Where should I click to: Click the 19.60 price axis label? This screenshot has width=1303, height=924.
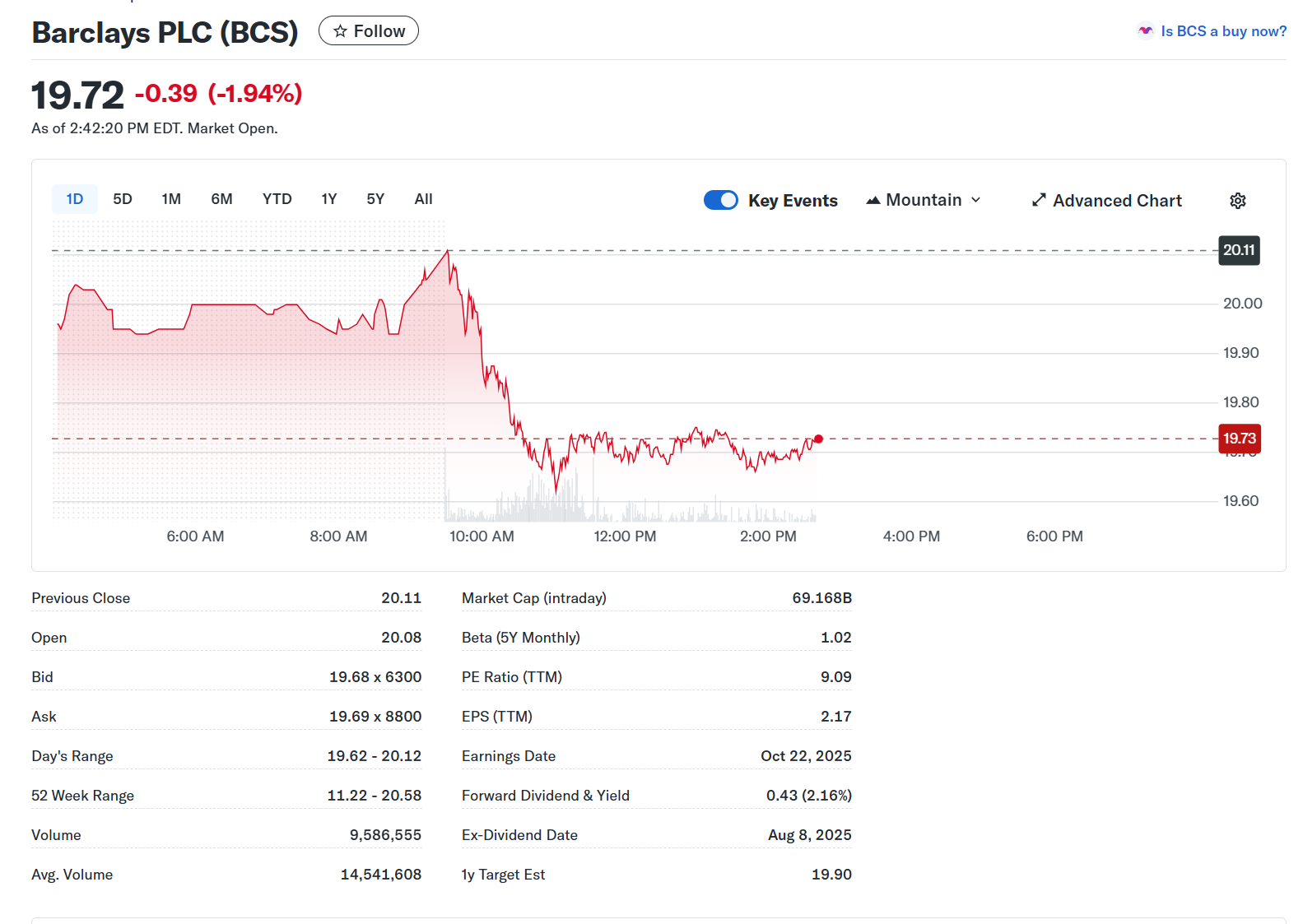(x=1240, y=501)
